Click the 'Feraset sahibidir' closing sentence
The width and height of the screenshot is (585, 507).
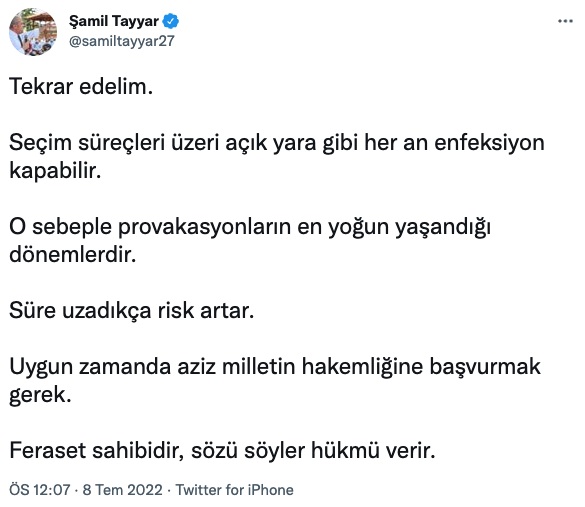tap(222, 450)
